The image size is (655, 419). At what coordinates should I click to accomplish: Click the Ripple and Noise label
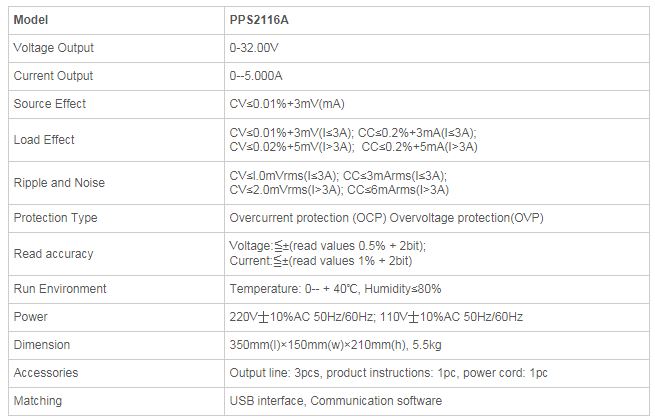(59, 182)
